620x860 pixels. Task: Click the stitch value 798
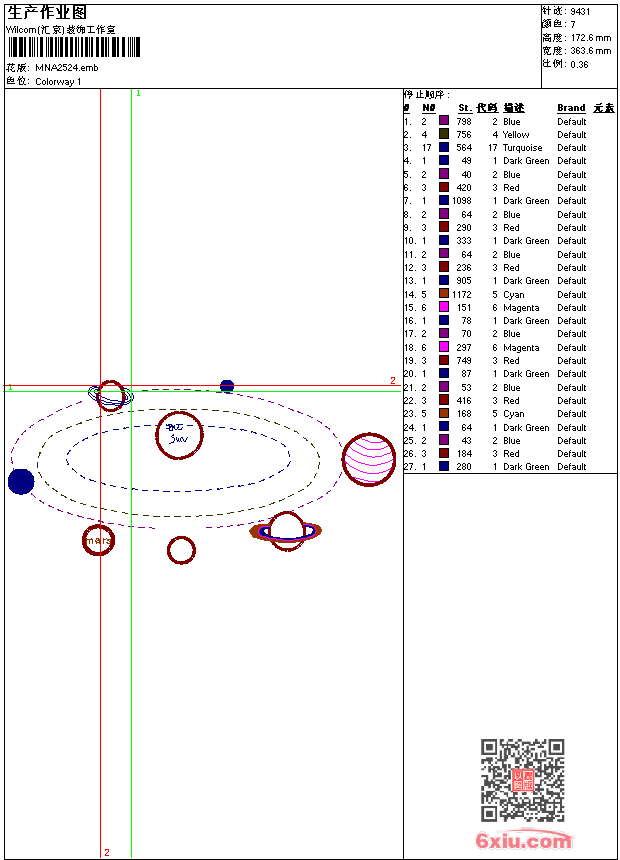[x=464, y=121]
